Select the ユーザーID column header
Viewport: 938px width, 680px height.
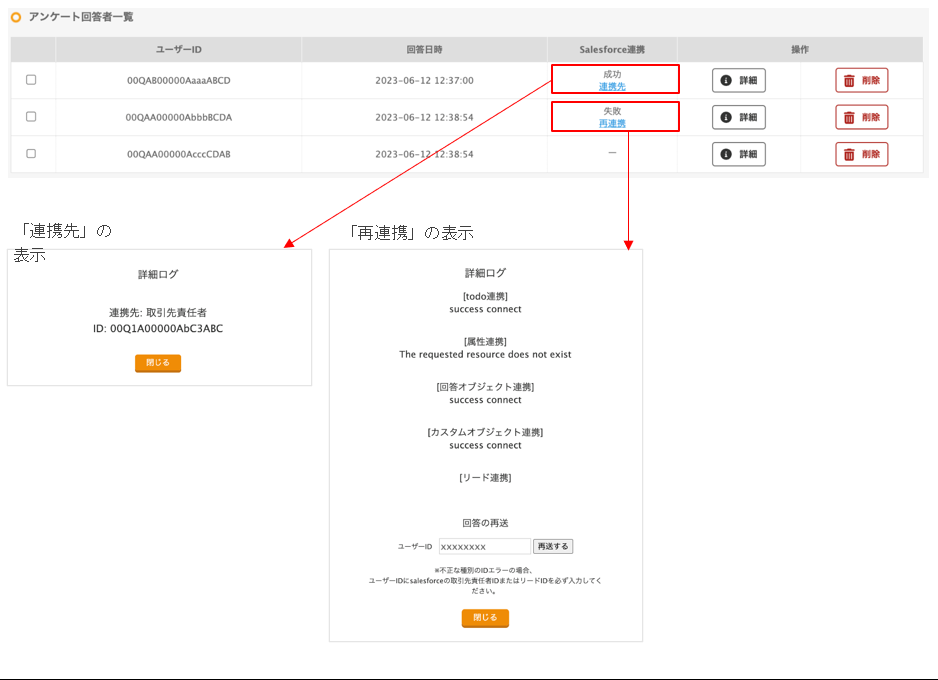(179, 50)
